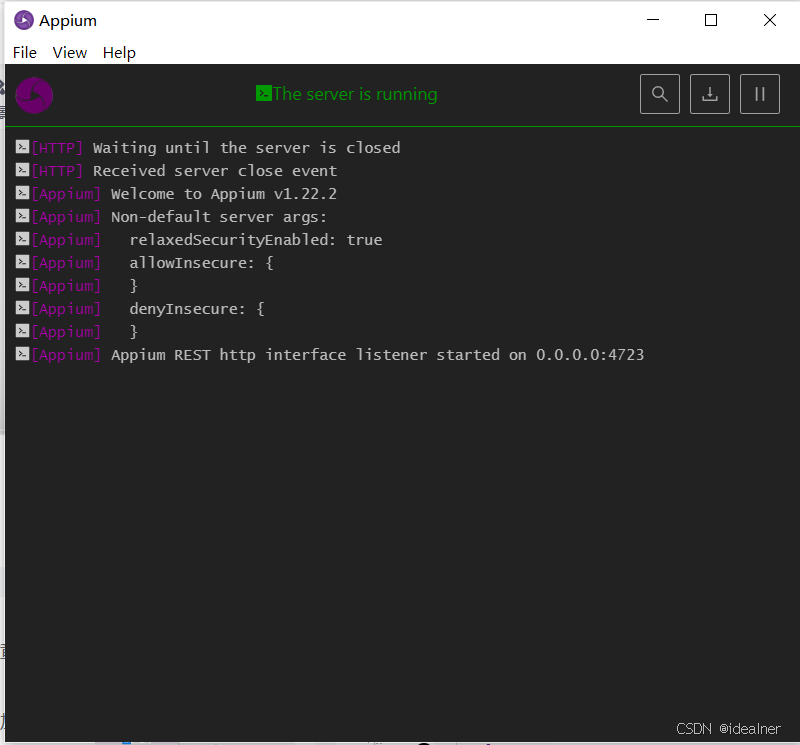
Task: Click the log icon beside 'Received server close event'
Action: (22, 170)
